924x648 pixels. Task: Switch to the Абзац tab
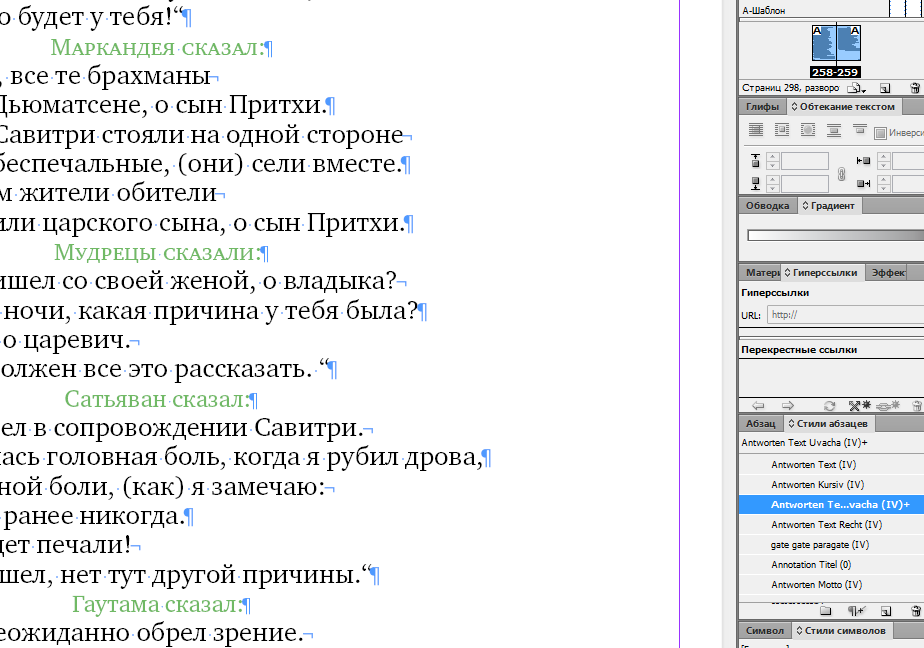761,424
